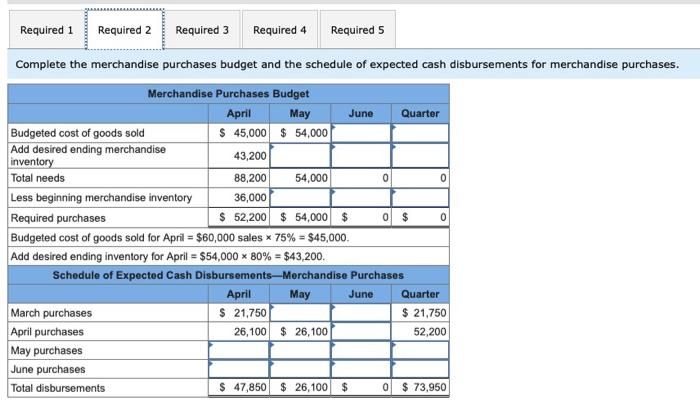Click Schedule of Expected Cash Disbursements header

pyautogui.click(x=228, y=275)
